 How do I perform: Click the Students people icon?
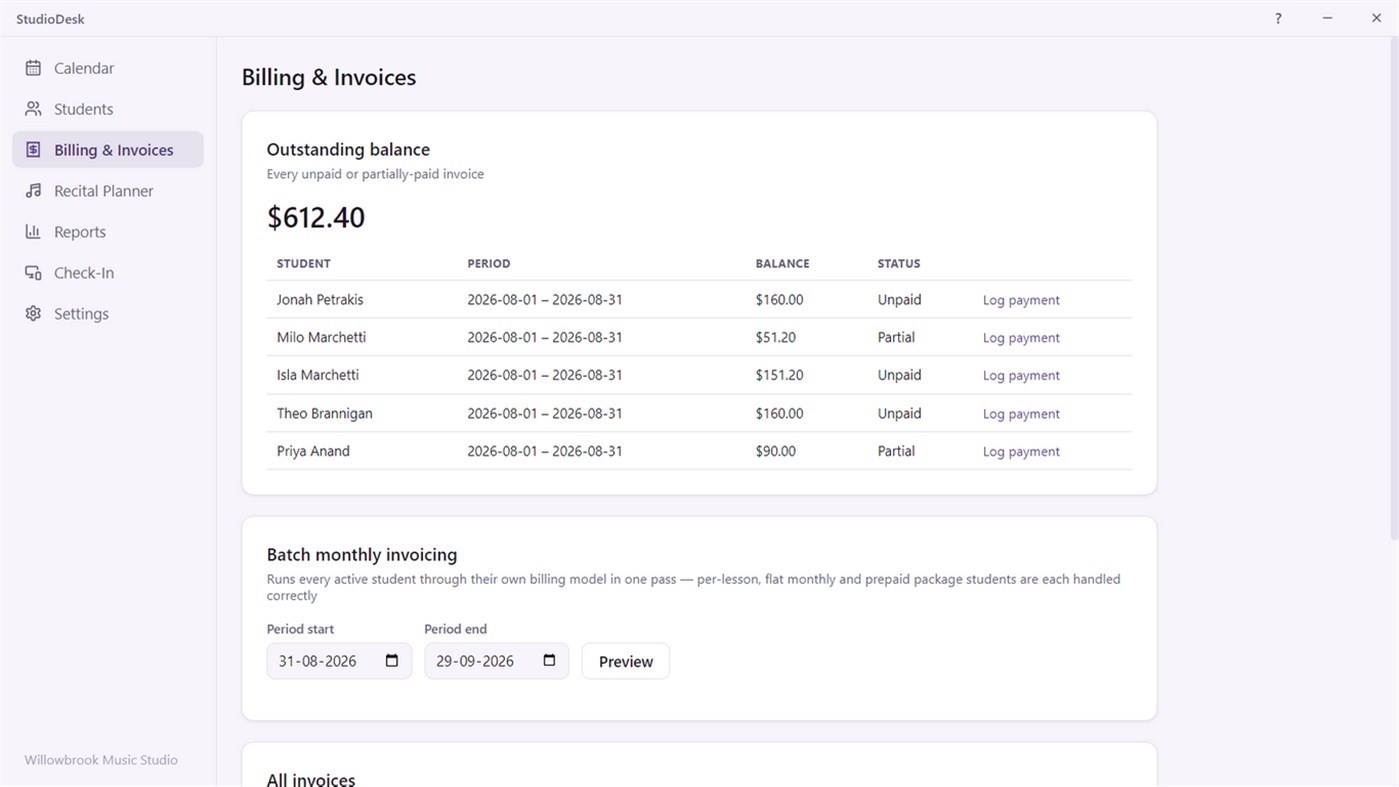33,109
